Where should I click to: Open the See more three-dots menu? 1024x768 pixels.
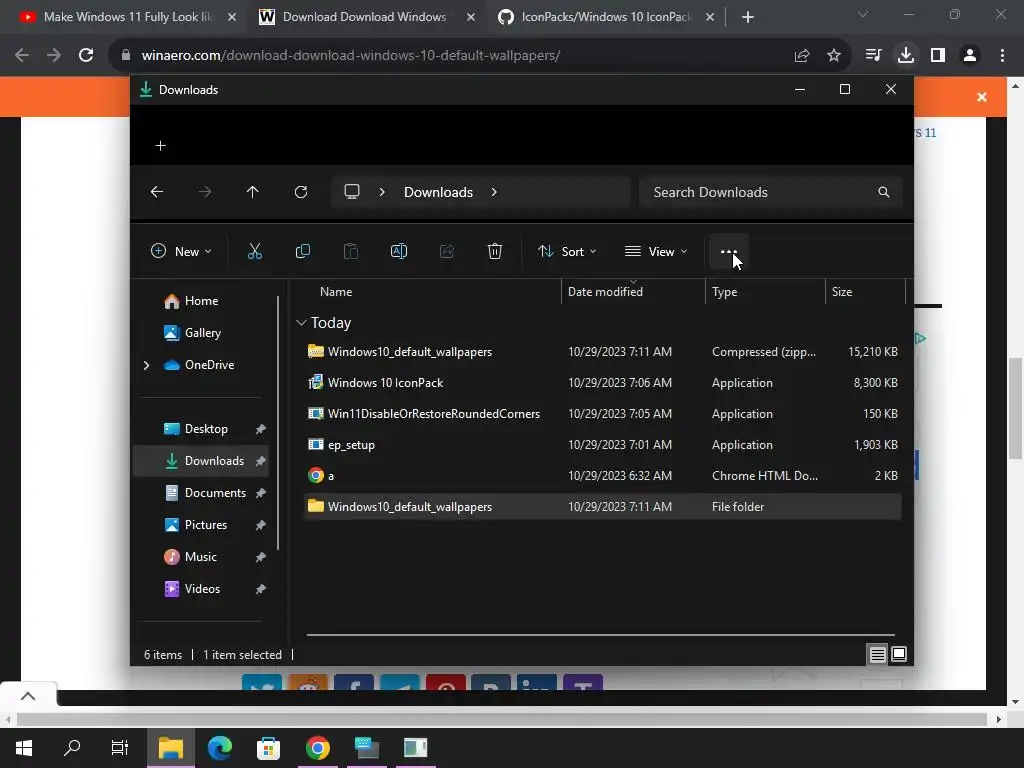[728, 251]
